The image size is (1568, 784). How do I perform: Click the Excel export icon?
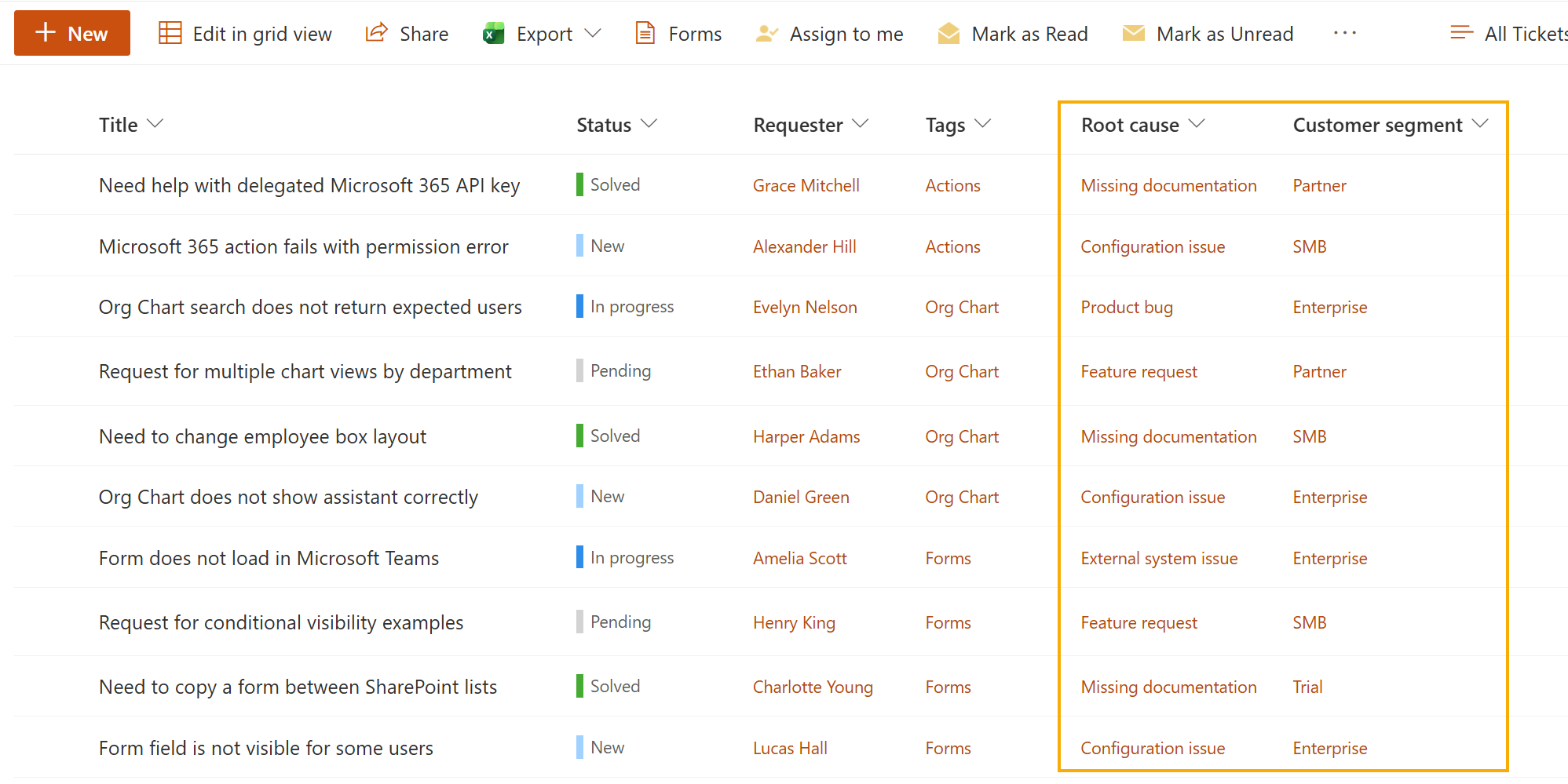[493, 34]
